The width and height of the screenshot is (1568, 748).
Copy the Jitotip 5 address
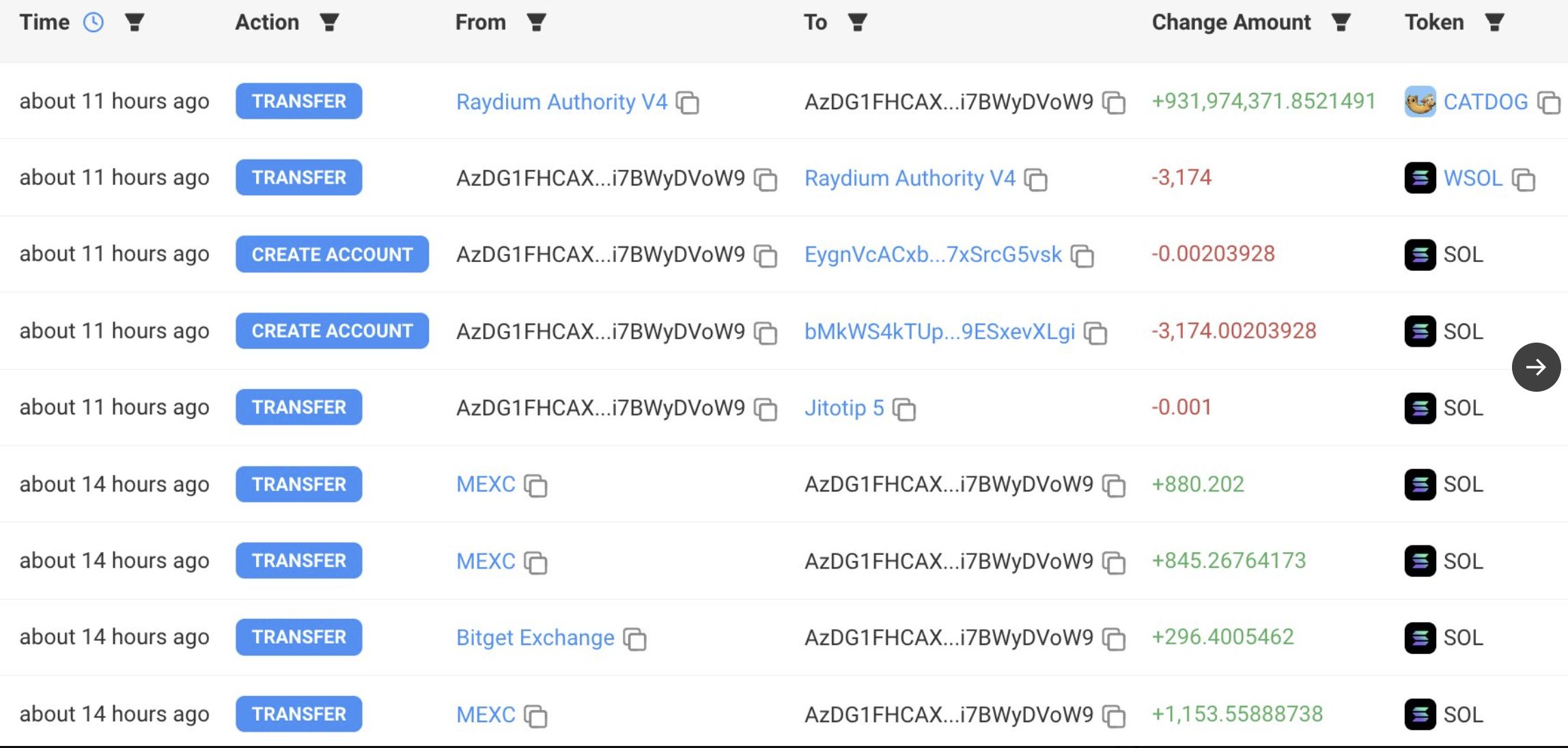coord(904,409)
